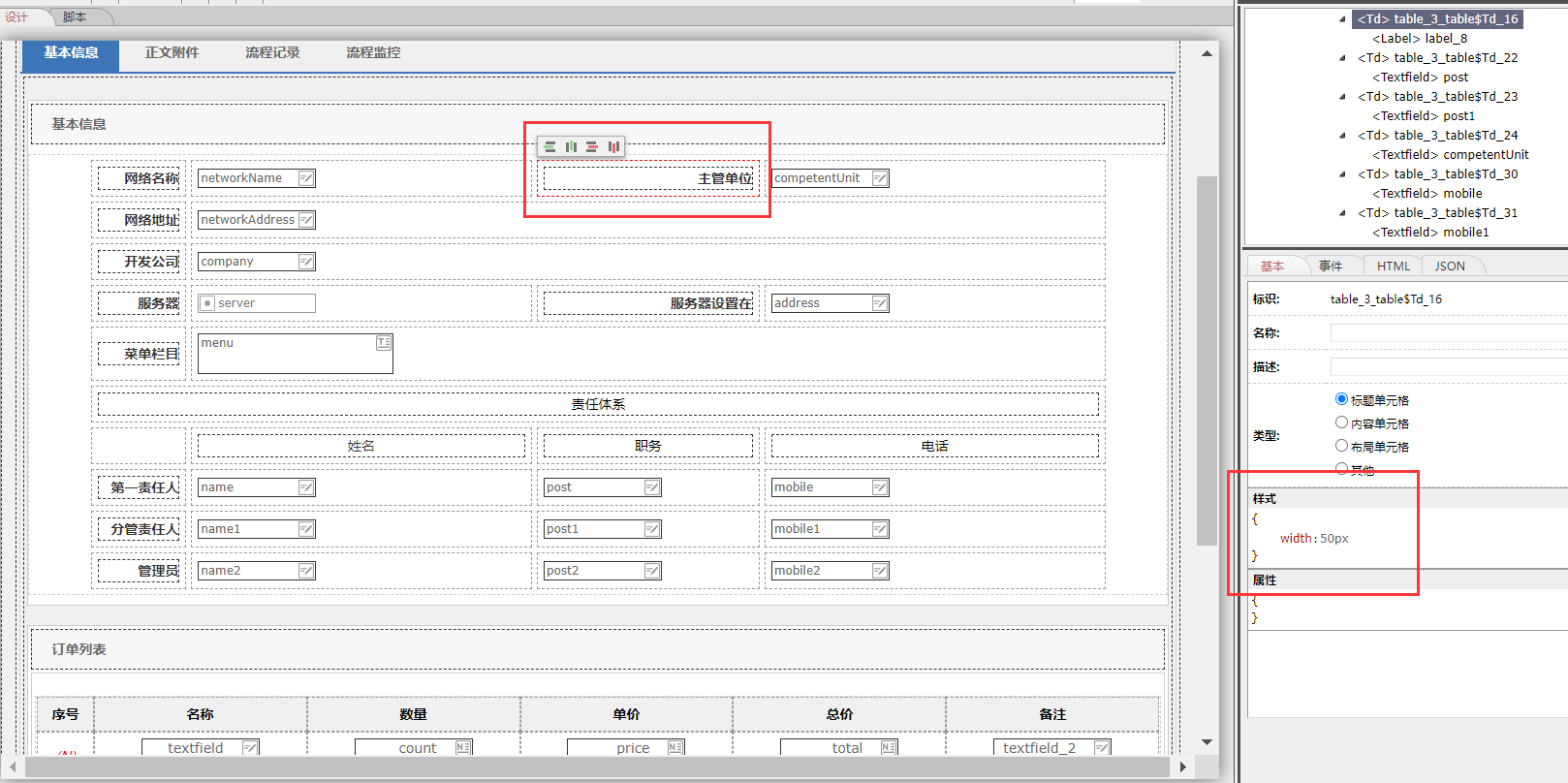Click the text-area icon inside the menu field
This screenshot has height=783, width=1568.
[384, 343]
